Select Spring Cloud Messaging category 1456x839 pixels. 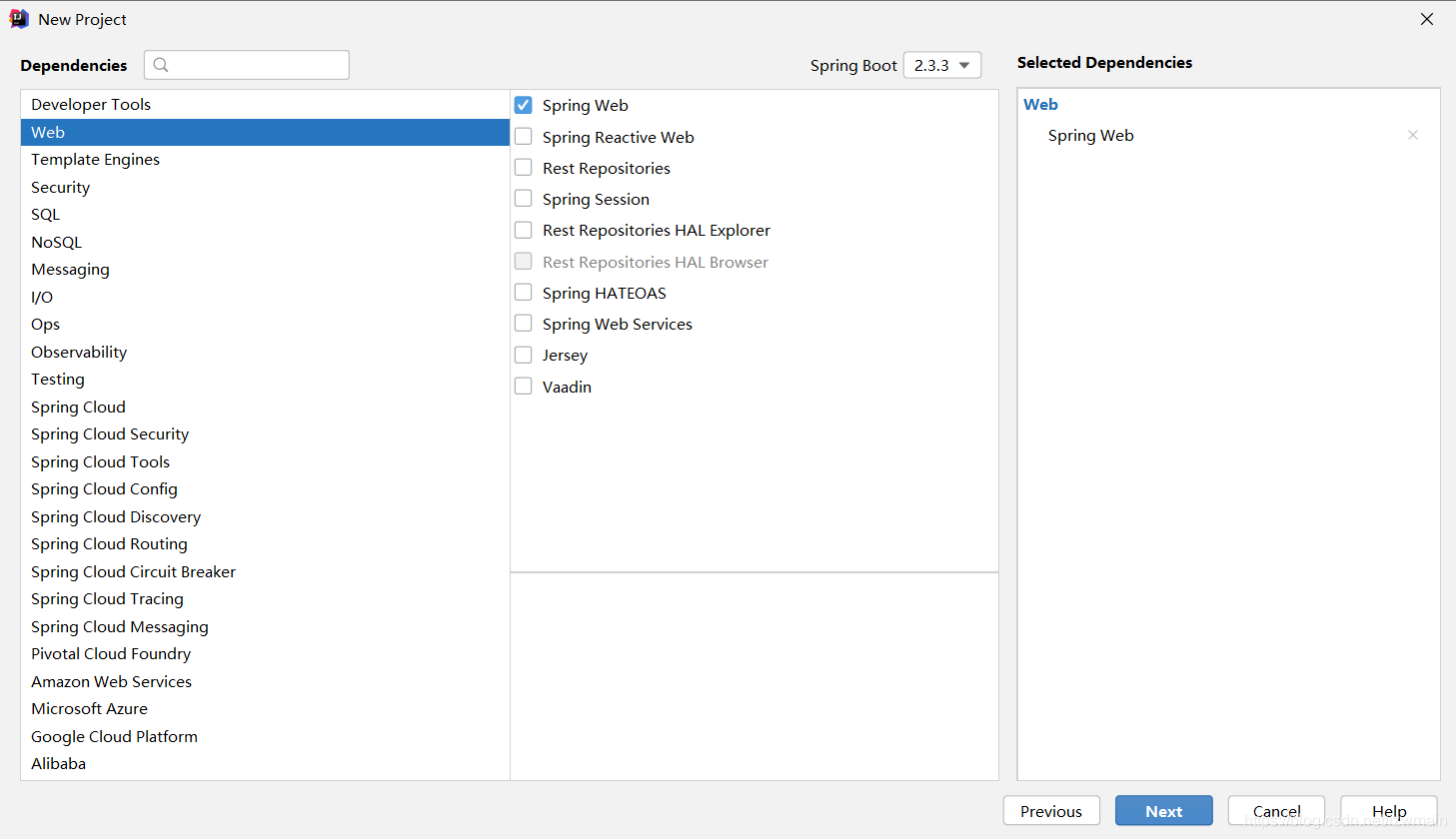[265, 626]
